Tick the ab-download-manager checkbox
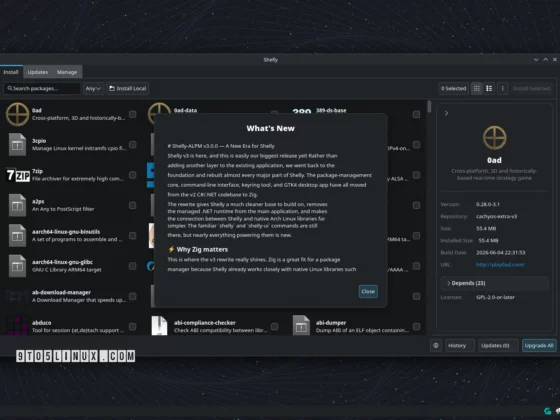560x420 pixels. [x=132, y=296]
